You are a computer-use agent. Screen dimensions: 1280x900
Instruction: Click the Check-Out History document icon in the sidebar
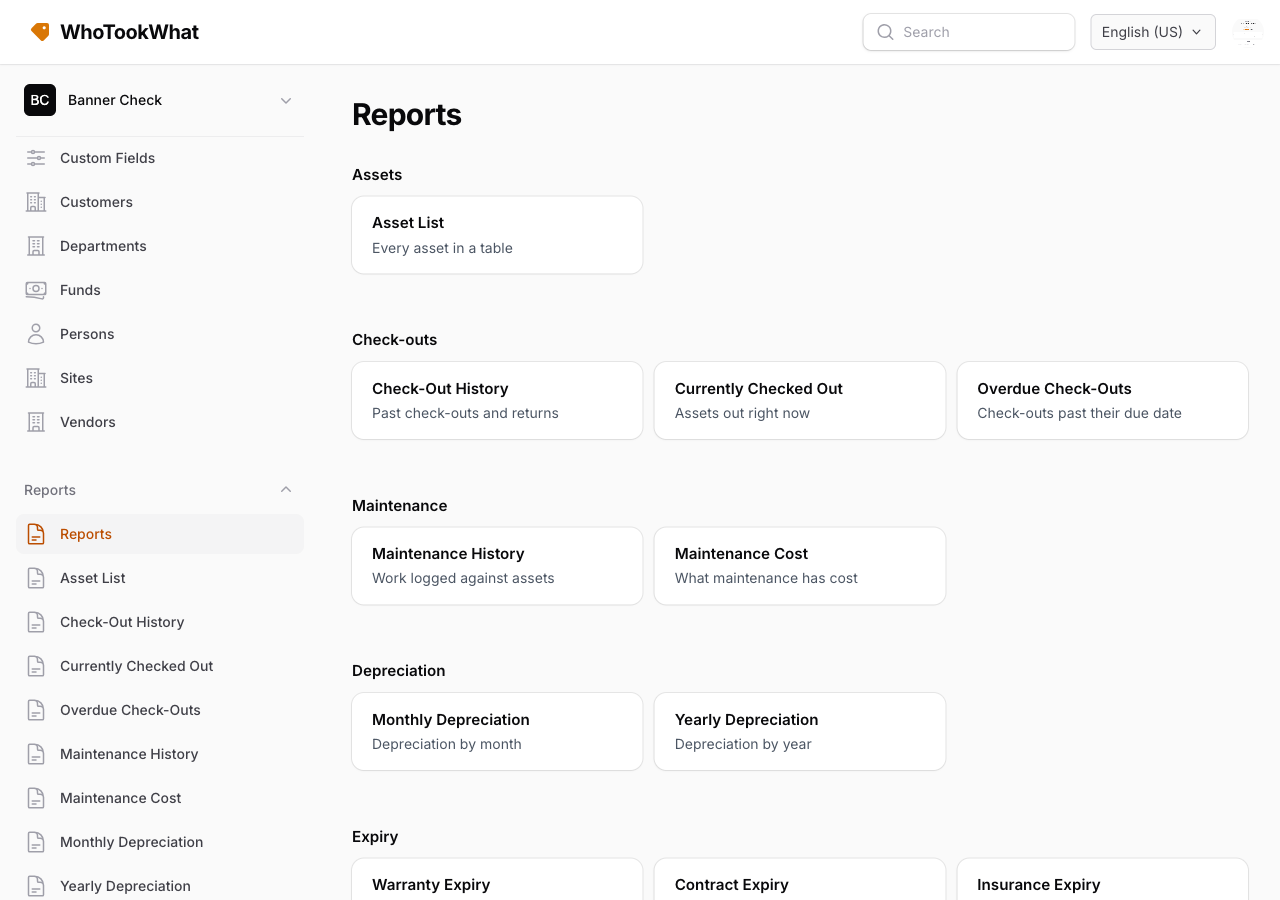(x=36, y=622)
